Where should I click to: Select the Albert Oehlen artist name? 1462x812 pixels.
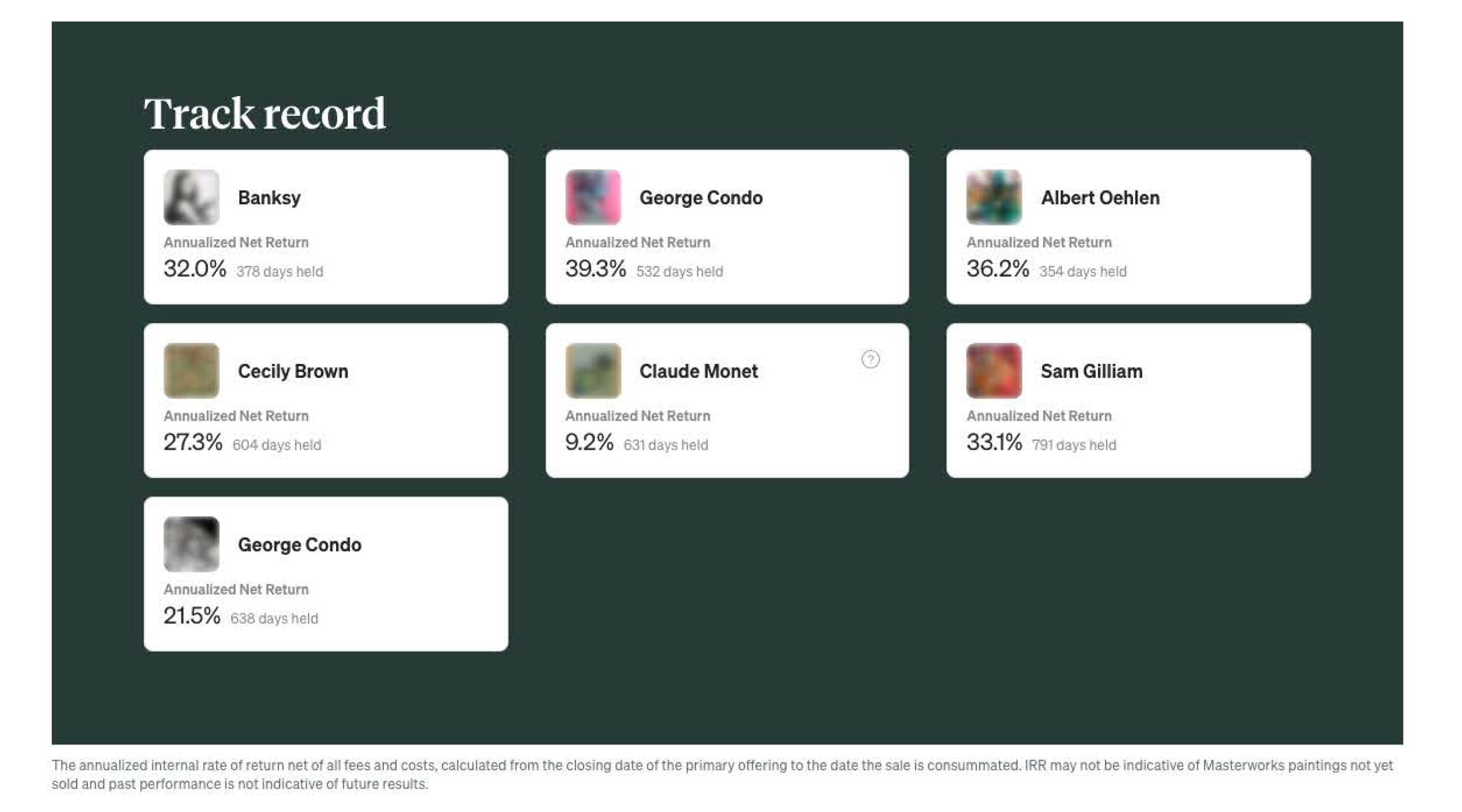click(x=1100, y=198)
